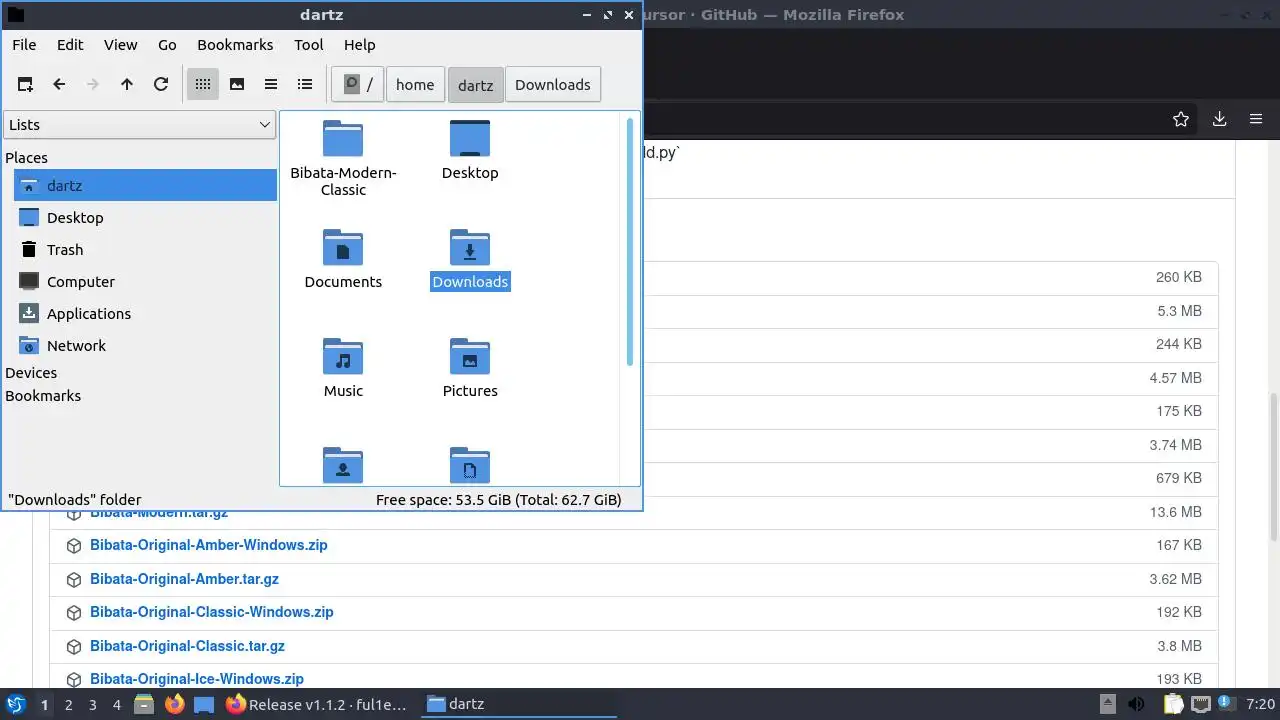Download Bibata-Original-Amber.tar.gz
This screenshot has width=1280, height=720.
pos(184,579)
